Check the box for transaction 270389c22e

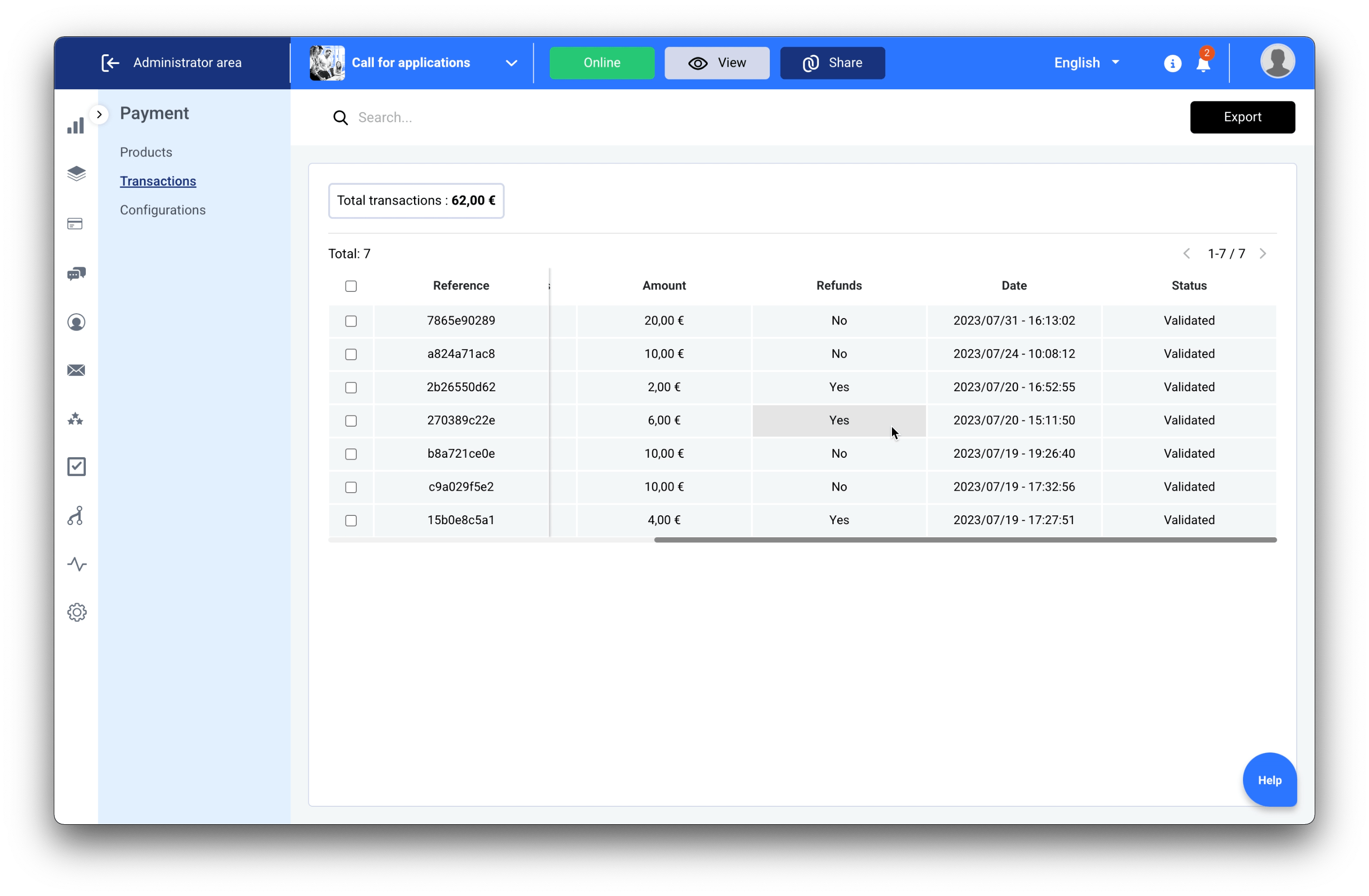351,421
